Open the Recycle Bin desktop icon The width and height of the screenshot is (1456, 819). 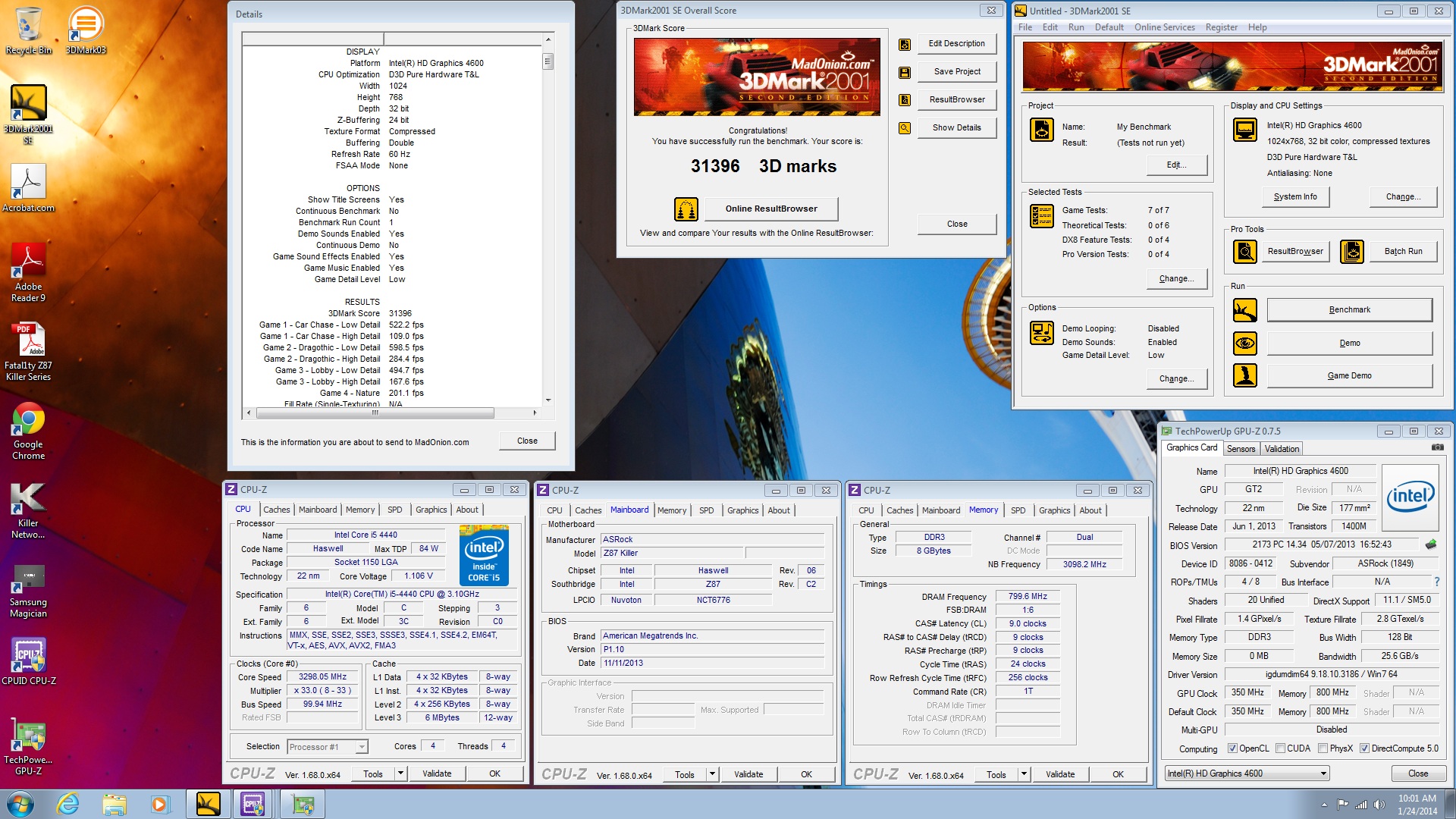click(28, 30)
